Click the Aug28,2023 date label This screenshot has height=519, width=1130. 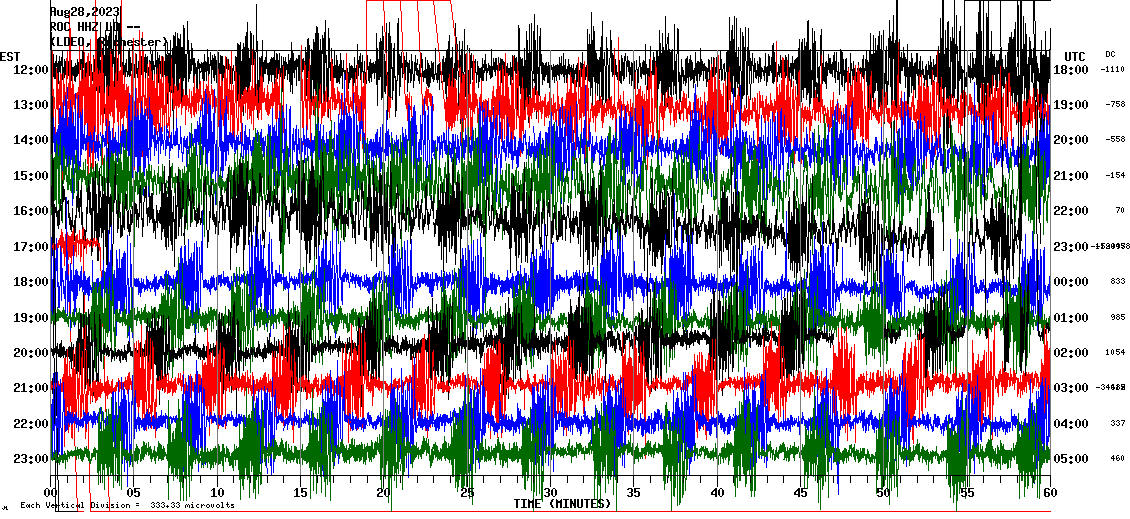(x=85, y=12)
